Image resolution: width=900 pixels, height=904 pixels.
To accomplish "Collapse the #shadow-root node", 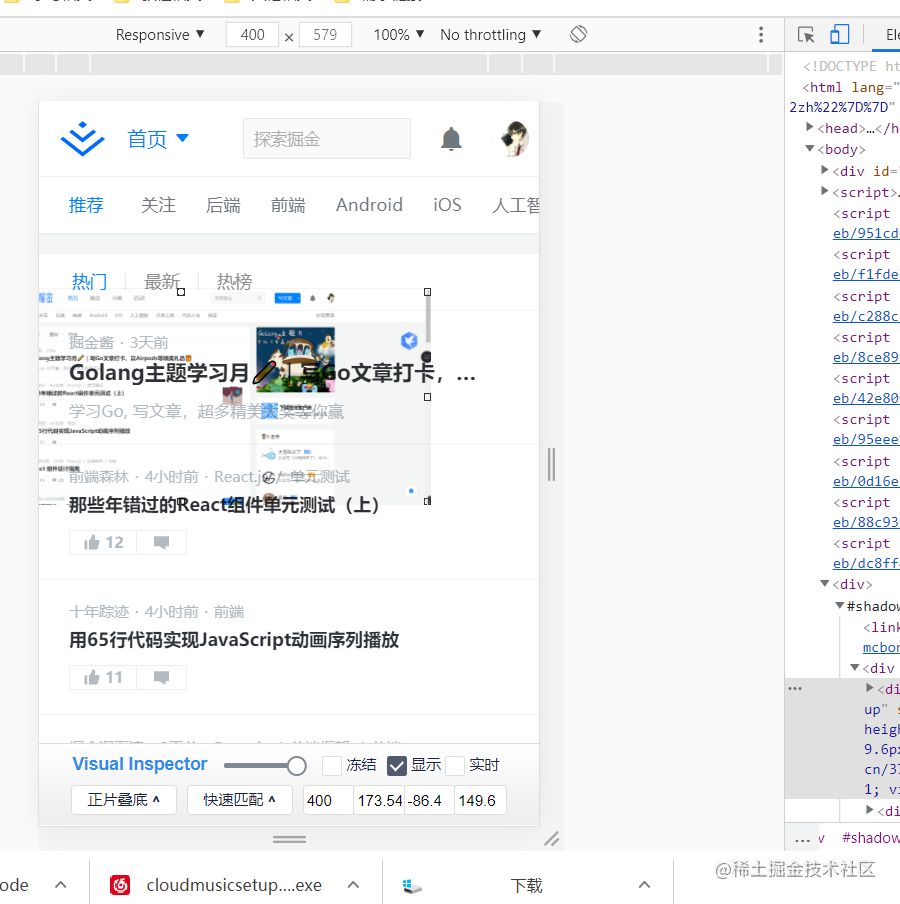I will pyautogui.click(x=839, y=605).
